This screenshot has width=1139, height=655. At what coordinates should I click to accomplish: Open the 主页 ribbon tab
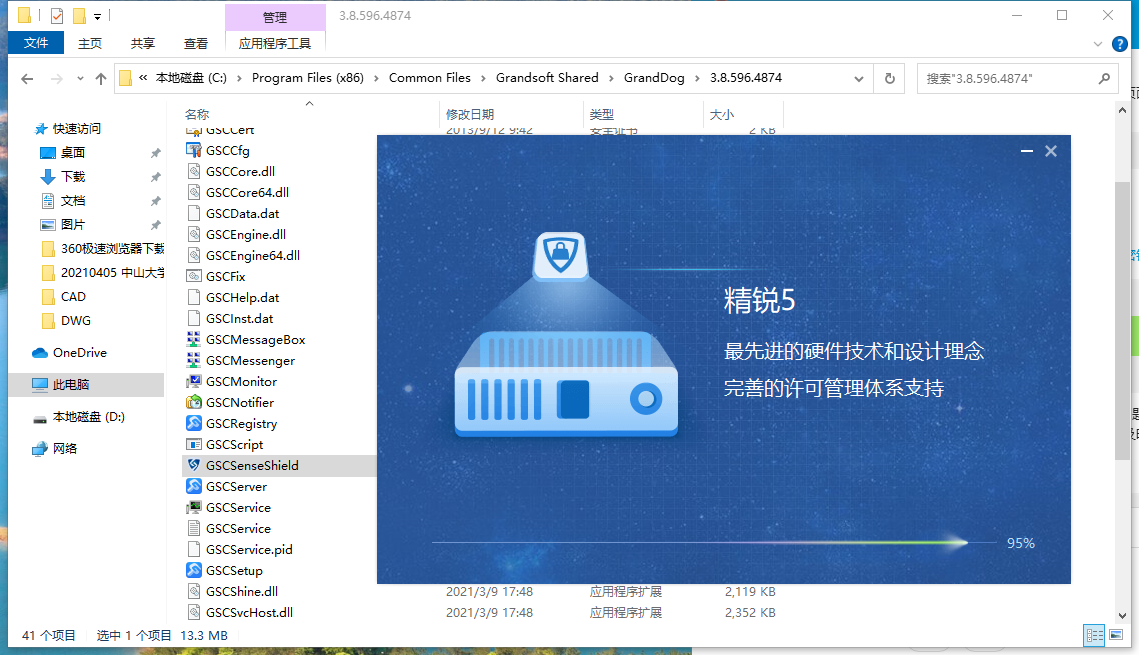coord(89,44)
